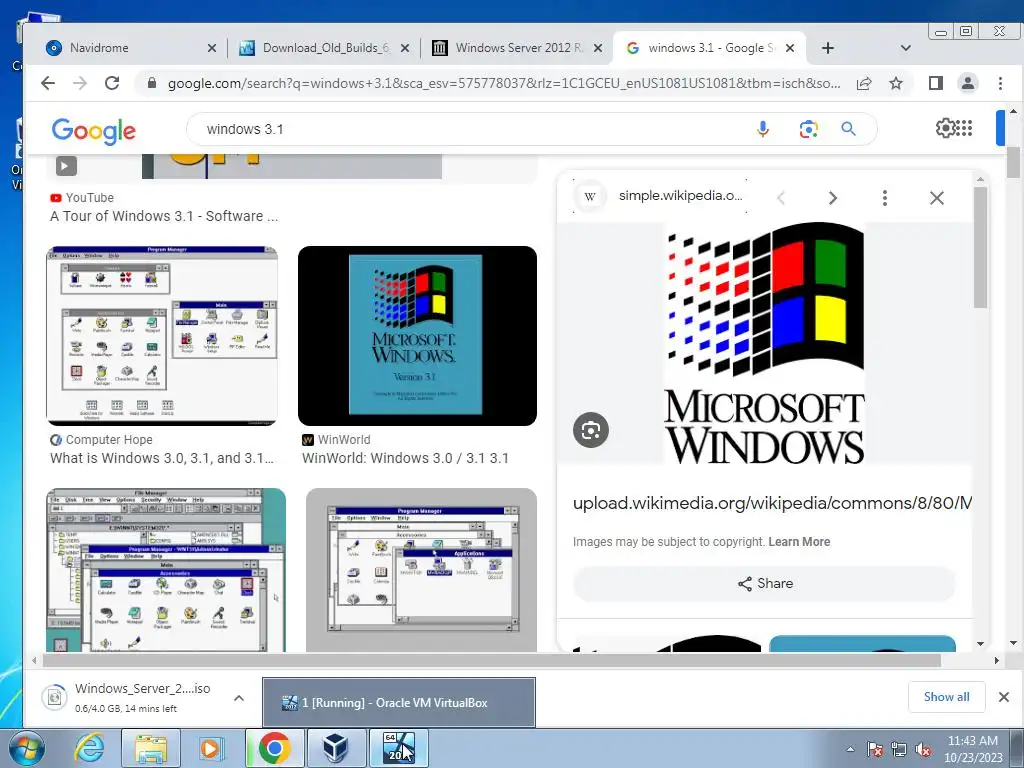Image resolution: width=1024 pixels, height=768 pixels.
Task: Click Lens icon on Microsoft Windows logo preview
Action: tap(591, 430)
